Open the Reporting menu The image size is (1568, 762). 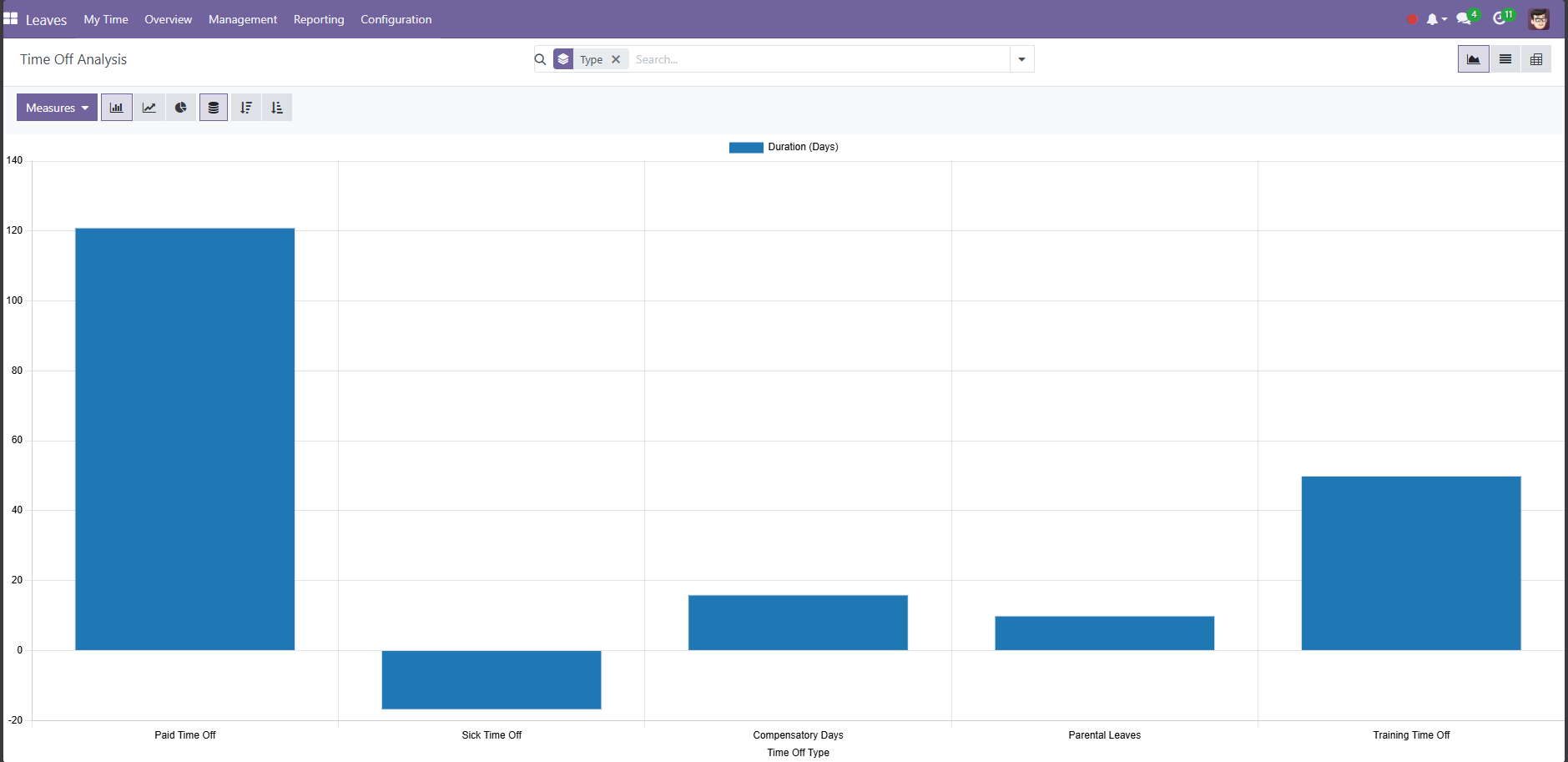pos(319,19)
